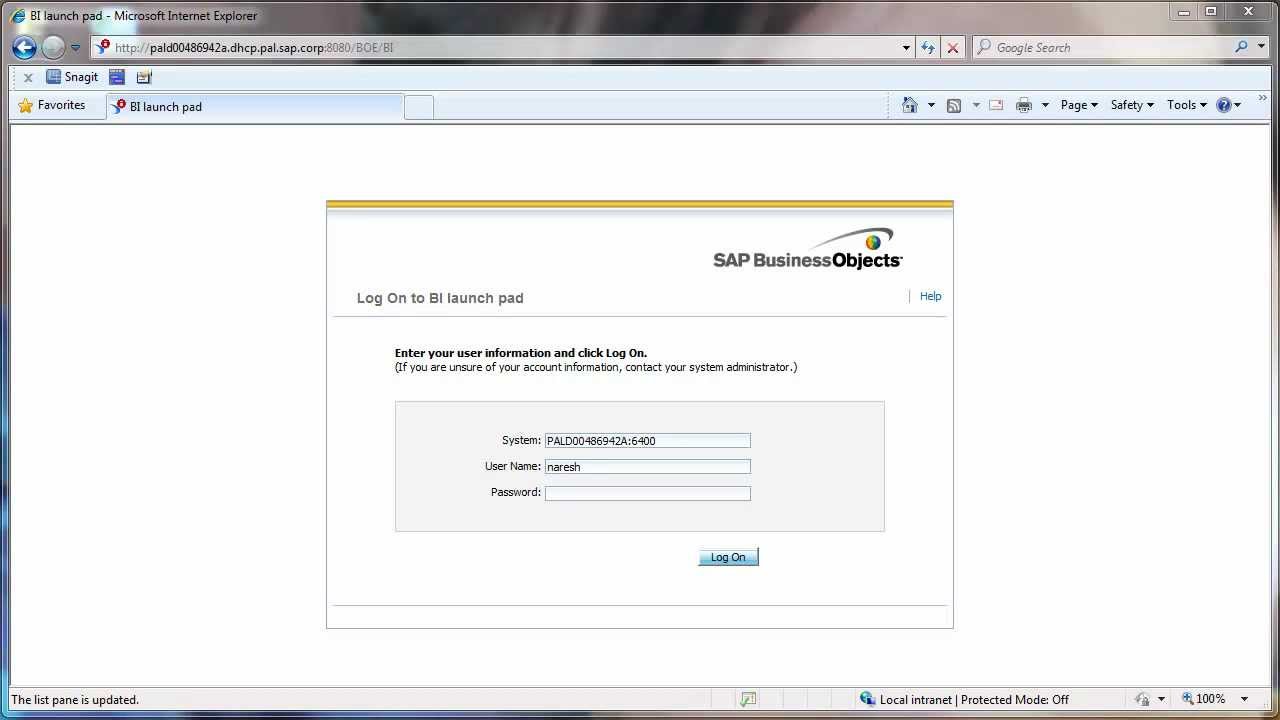Click the Help link on logon page

[x=930, y=296]
